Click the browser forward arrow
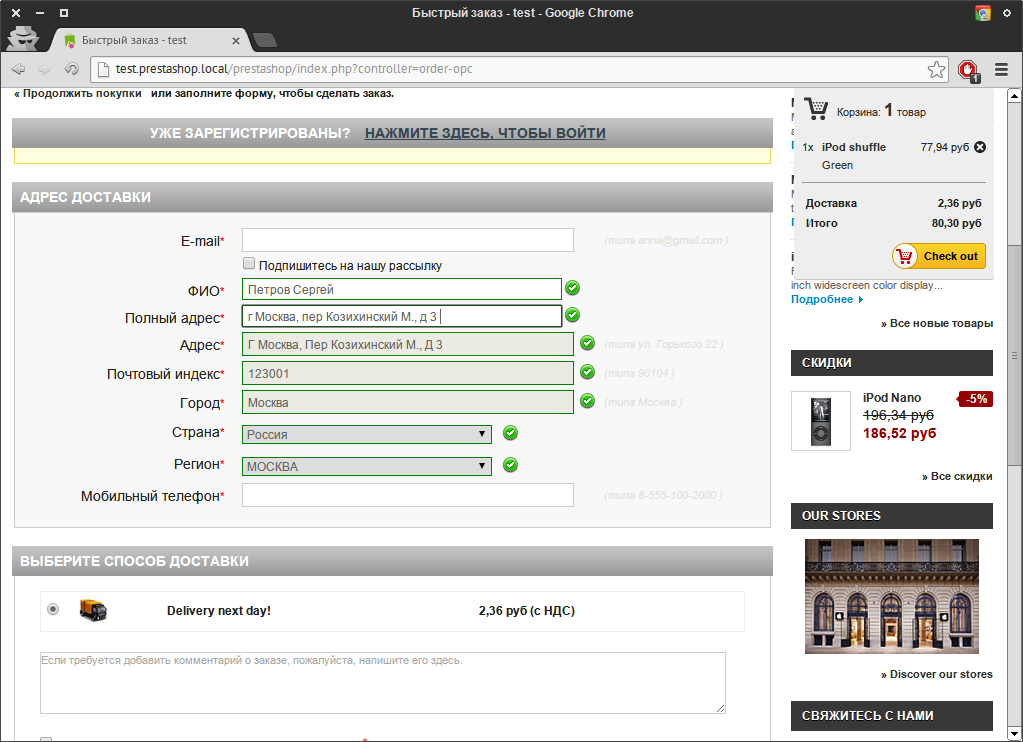 pyautogui.click(x=44, y=69)
